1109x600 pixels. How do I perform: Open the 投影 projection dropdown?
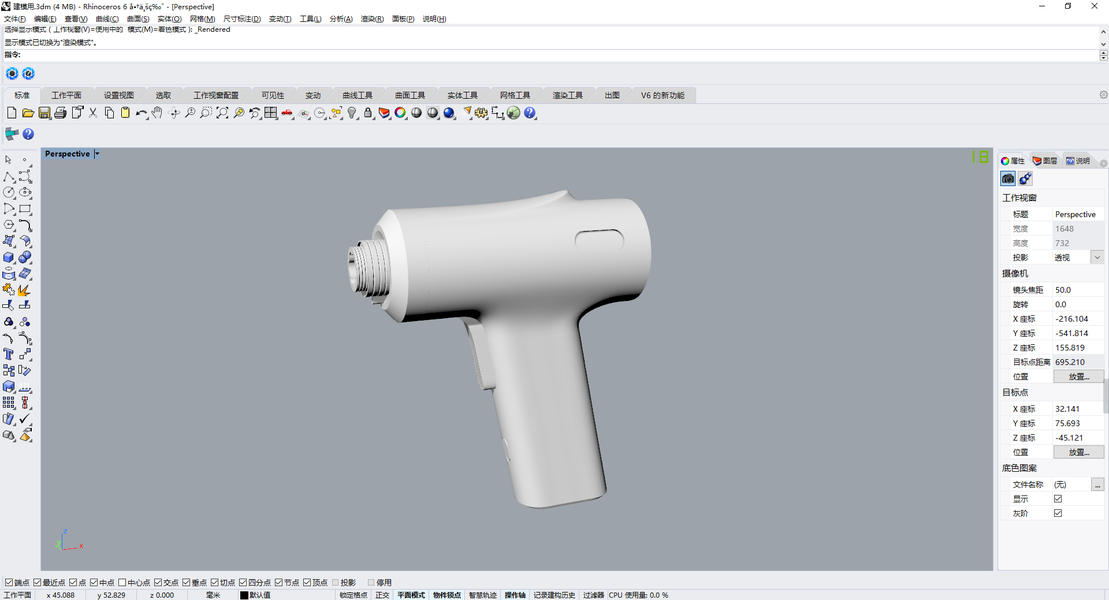(1097, 258)
